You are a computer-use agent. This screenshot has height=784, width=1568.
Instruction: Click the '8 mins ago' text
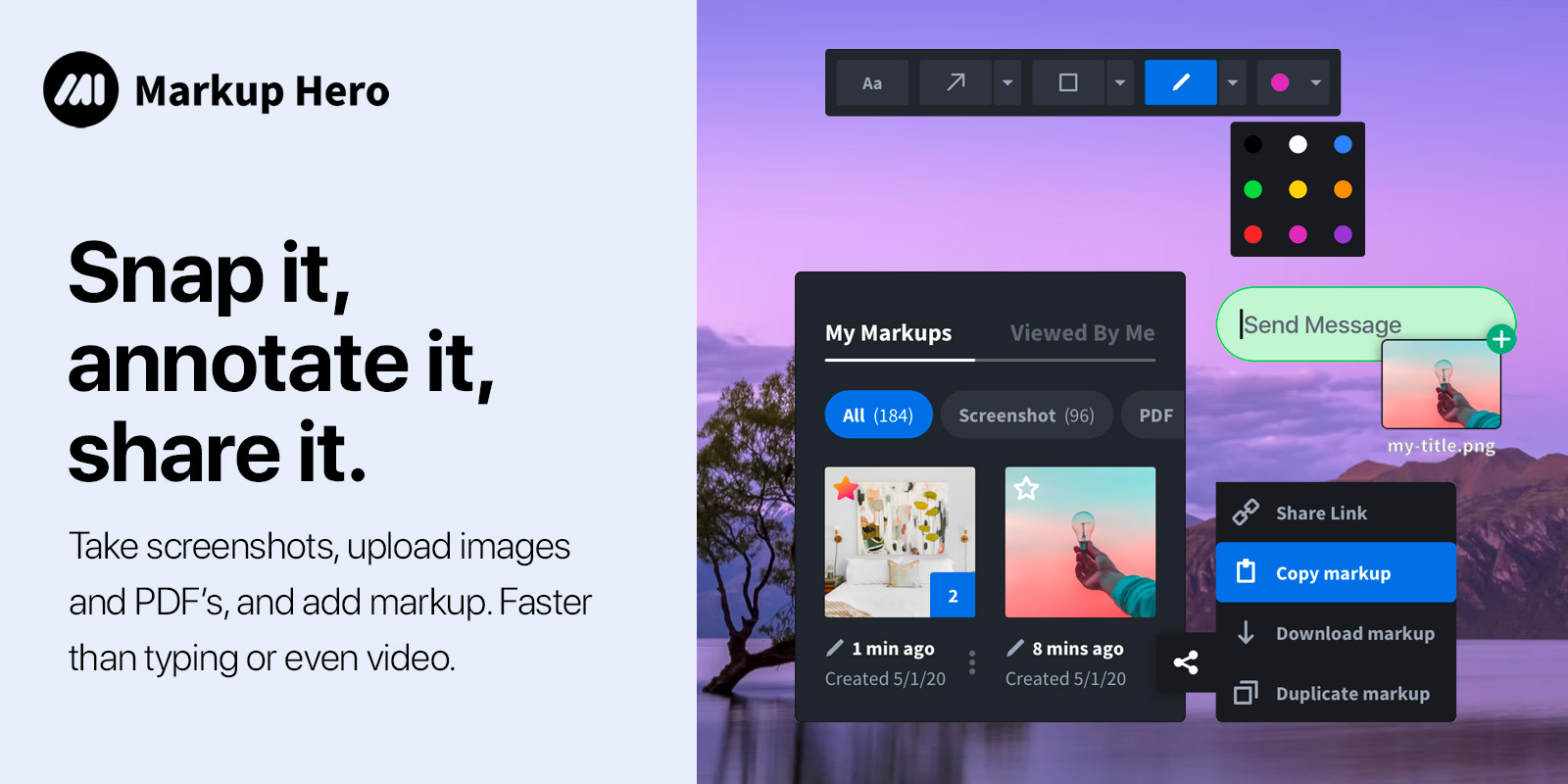[x=1077, y=649]
